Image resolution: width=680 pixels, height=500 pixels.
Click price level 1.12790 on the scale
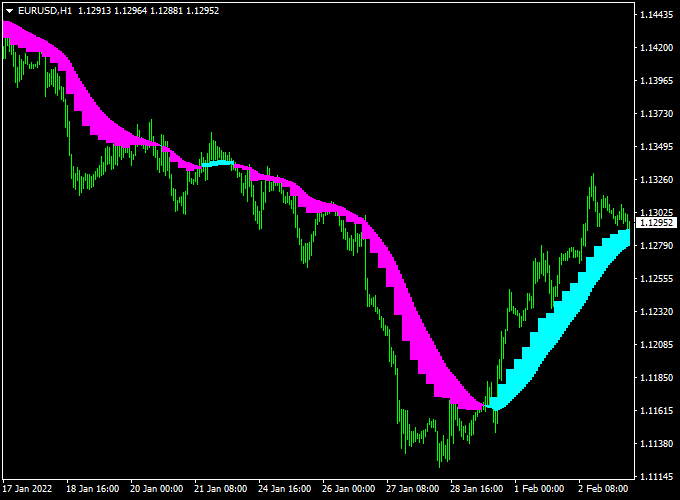[x=657, y=246]
